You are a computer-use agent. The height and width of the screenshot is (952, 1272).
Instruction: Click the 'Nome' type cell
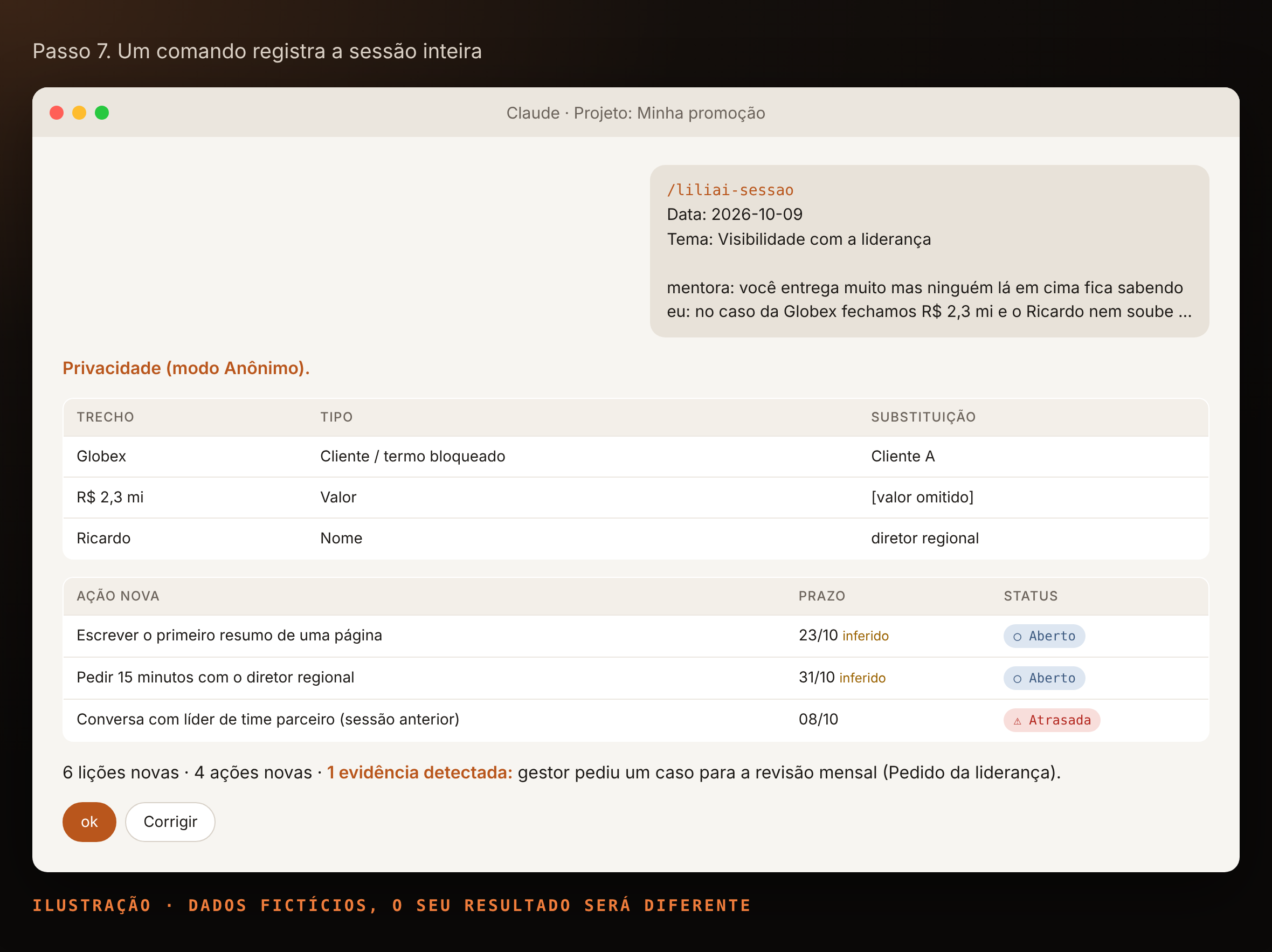coord(341,538)
